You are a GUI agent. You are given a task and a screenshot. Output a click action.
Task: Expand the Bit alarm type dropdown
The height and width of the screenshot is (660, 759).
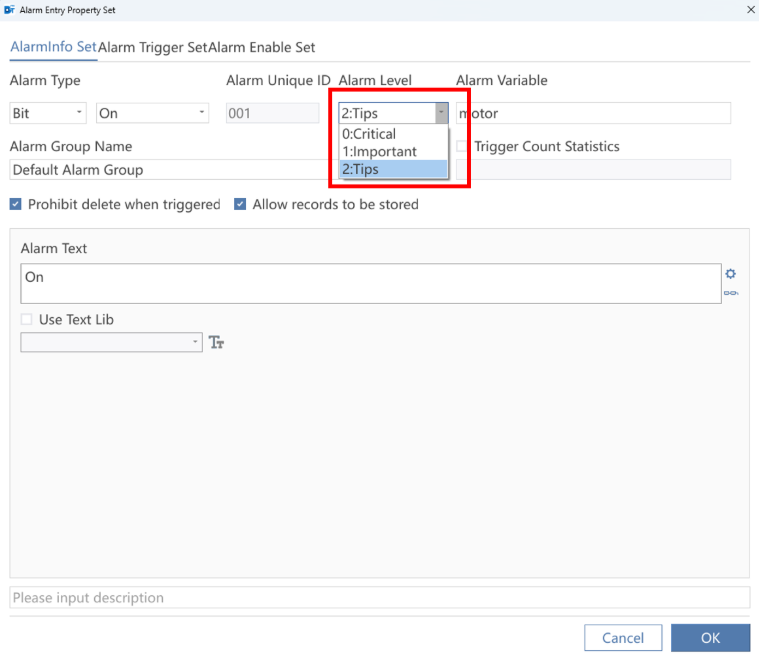pyautogui.click(x=48, y=113)
